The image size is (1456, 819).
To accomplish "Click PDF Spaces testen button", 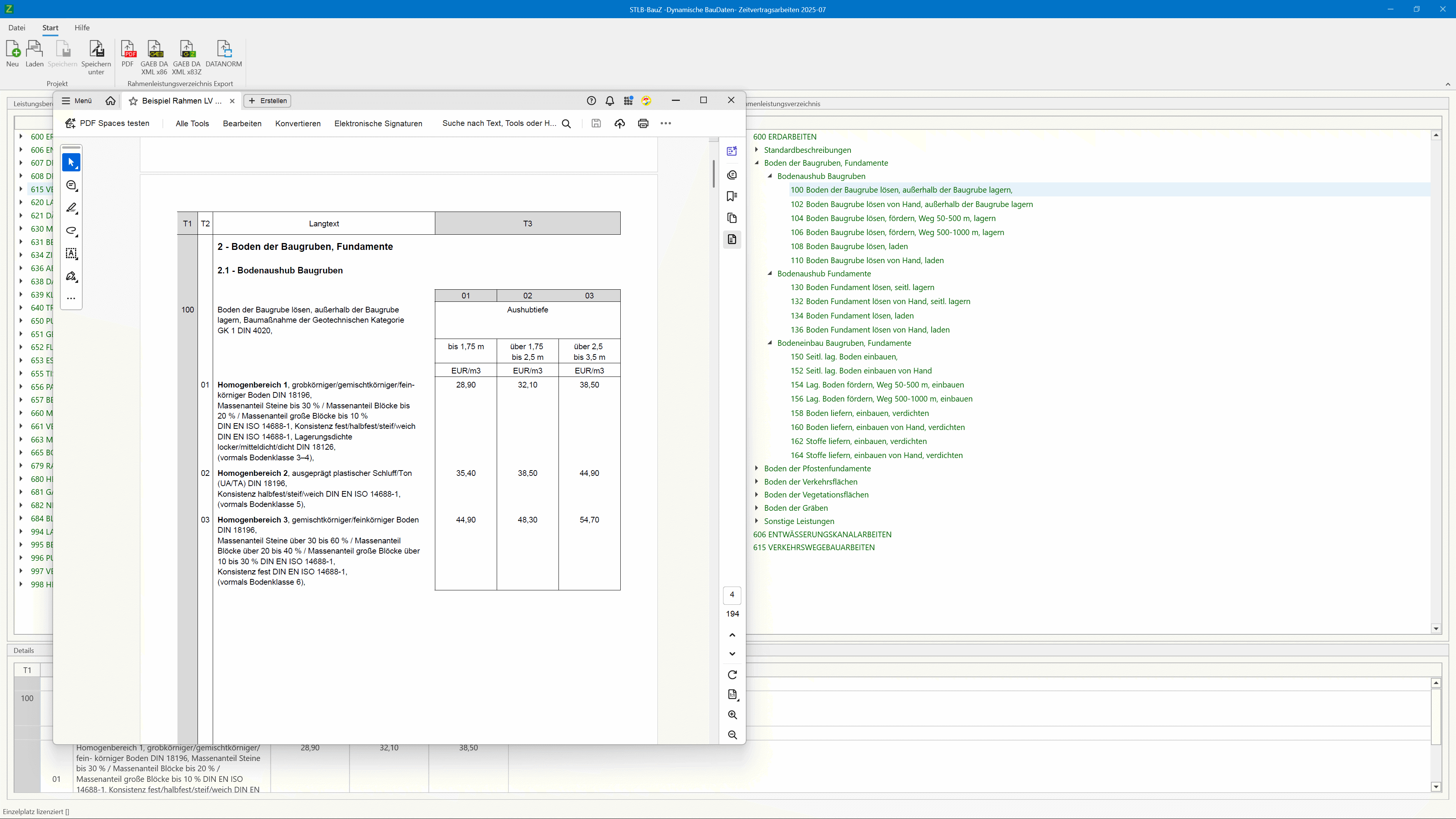I will [107, 123].
